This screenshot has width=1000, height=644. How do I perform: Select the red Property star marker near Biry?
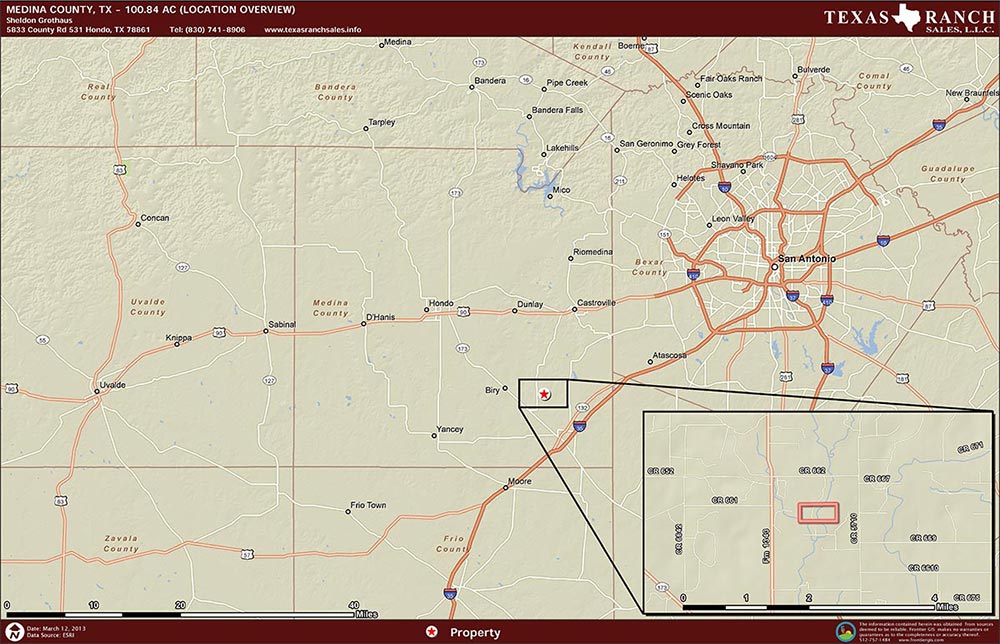pos(544,394)
